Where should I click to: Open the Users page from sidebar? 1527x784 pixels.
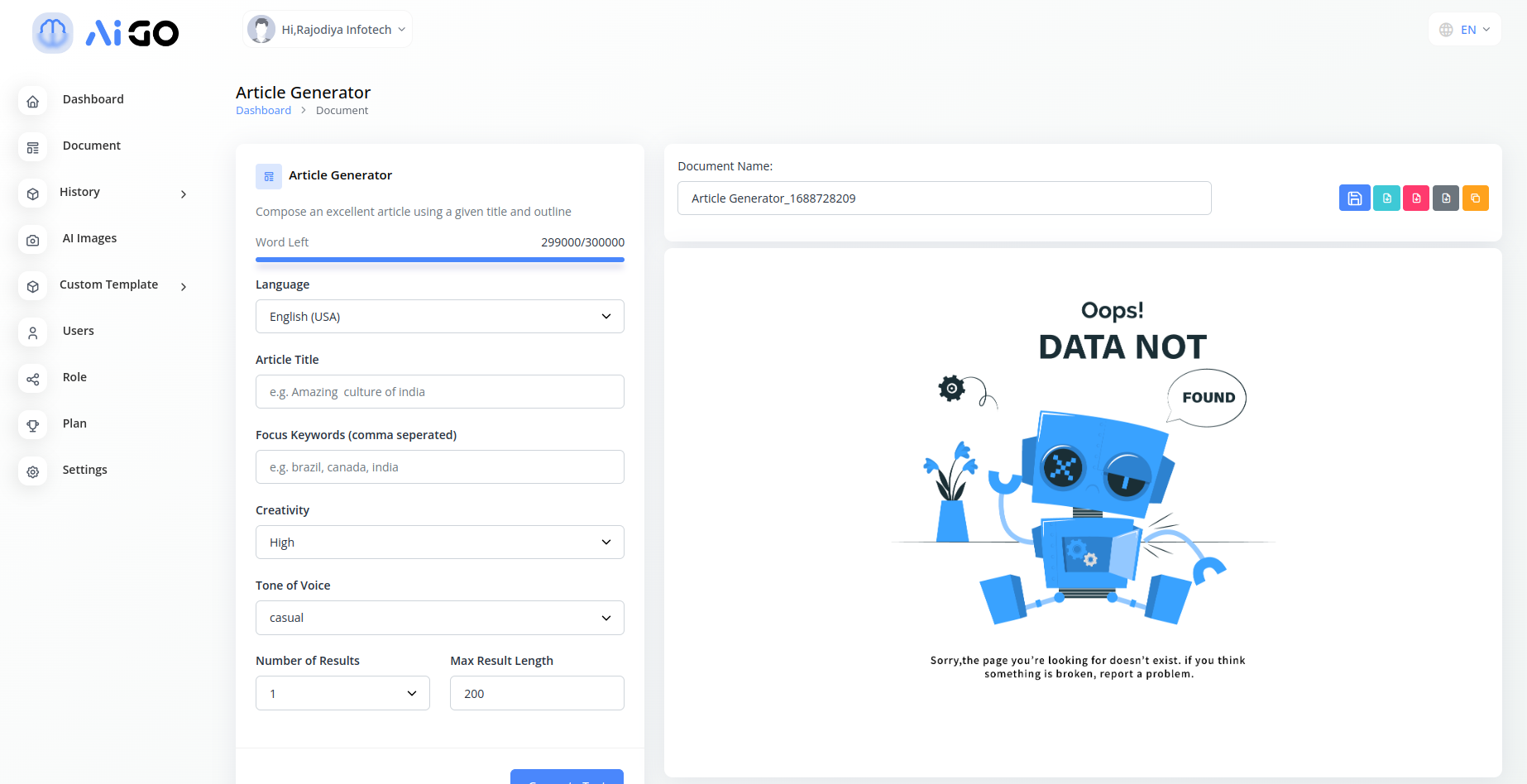pyautogui.click(x=79, y=331)
